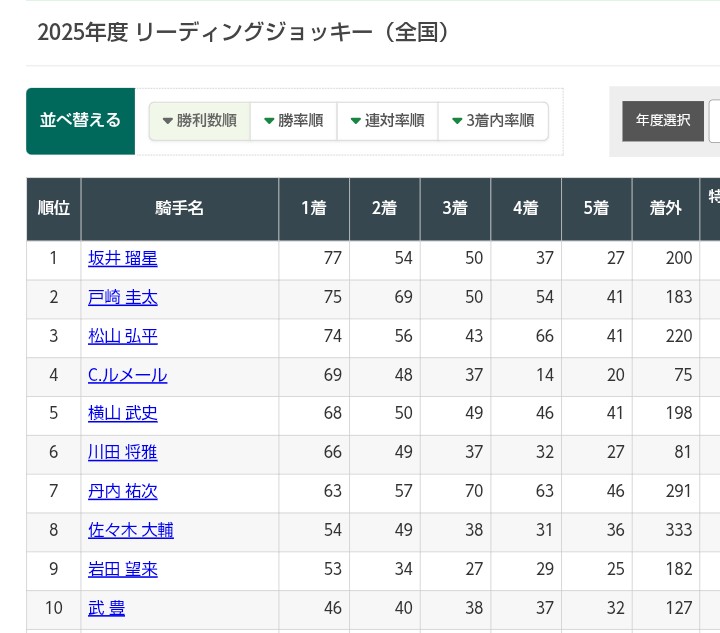Open jockey 横山 武史 profile link
This screenshot has height=633, width=720.
click(x=123, y=414)
